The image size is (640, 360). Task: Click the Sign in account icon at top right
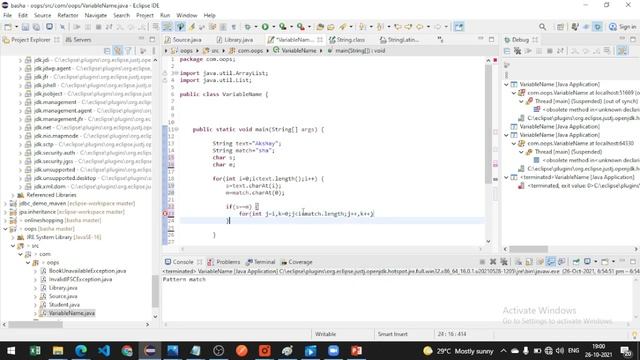tap(613, 27)
